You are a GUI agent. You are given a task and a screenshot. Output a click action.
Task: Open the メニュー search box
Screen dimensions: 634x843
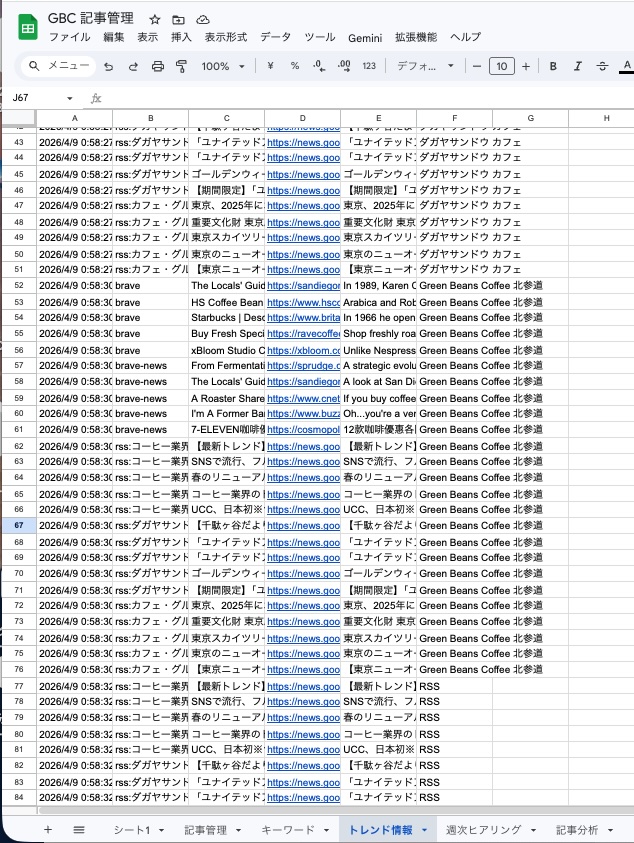point(59,66)
